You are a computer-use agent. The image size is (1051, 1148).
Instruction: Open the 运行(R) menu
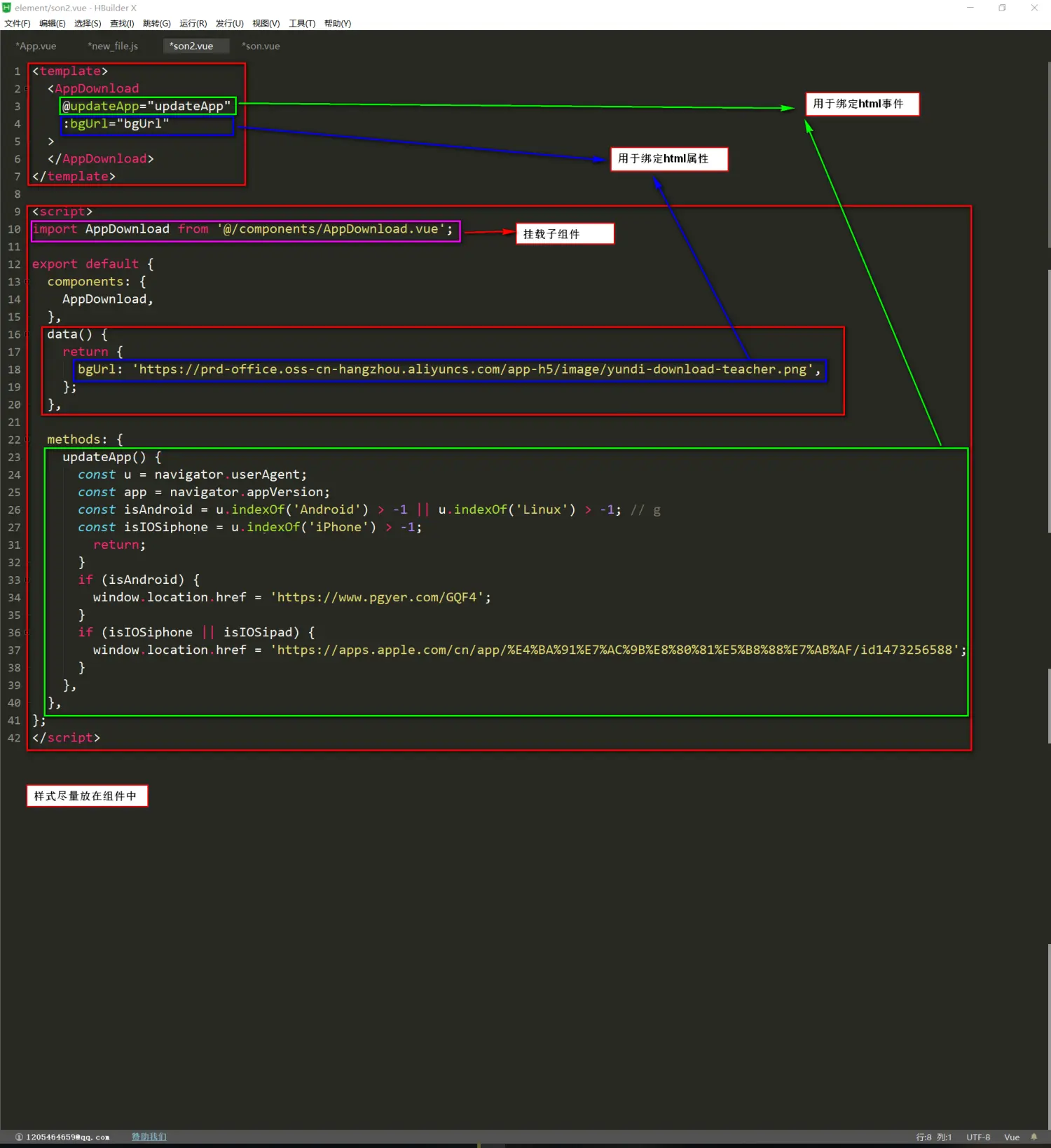point(193,23)
